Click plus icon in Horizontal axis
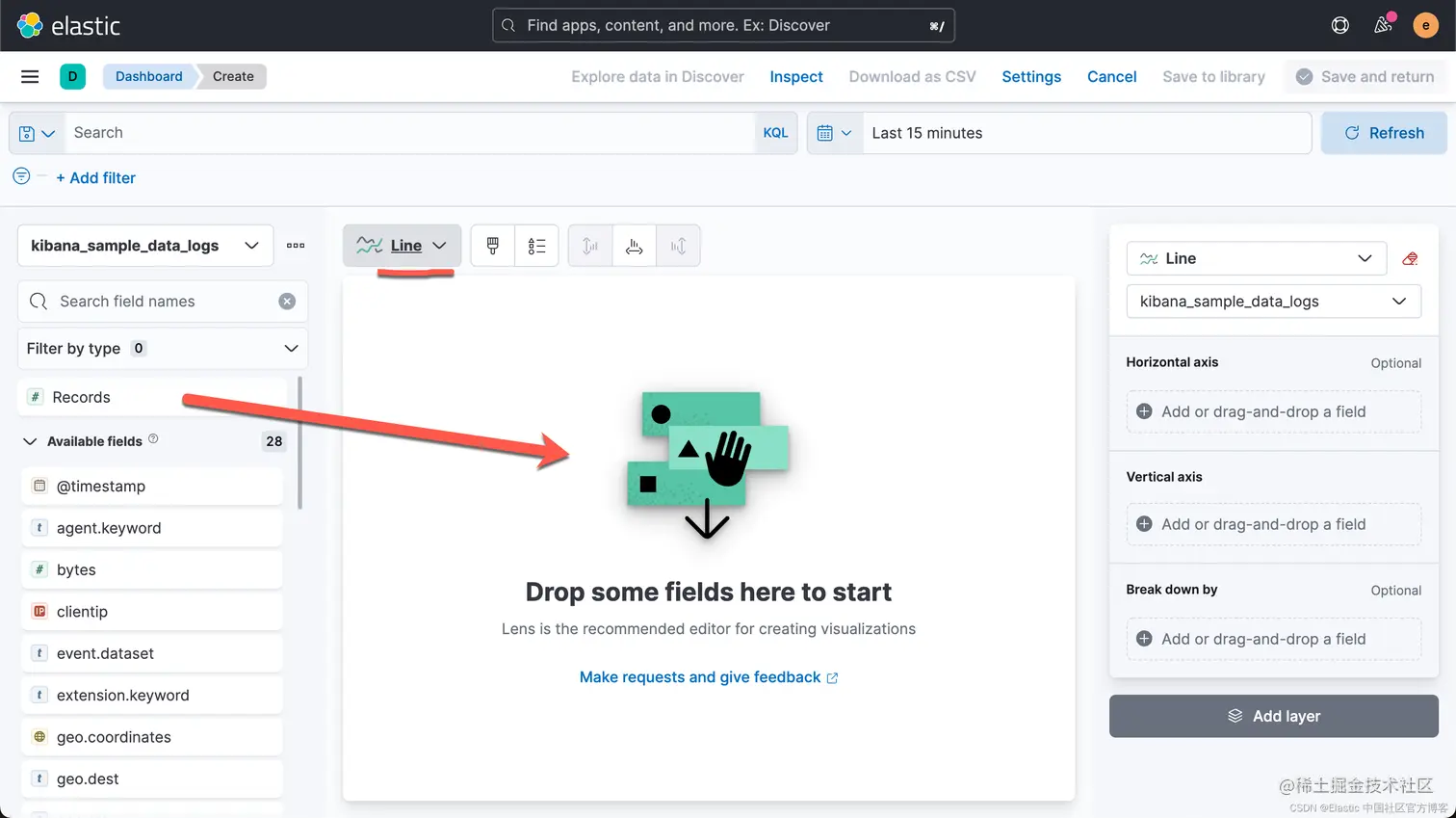Screen dimensions: 1456x818 pyautogui.click(x=1144, y=411)
